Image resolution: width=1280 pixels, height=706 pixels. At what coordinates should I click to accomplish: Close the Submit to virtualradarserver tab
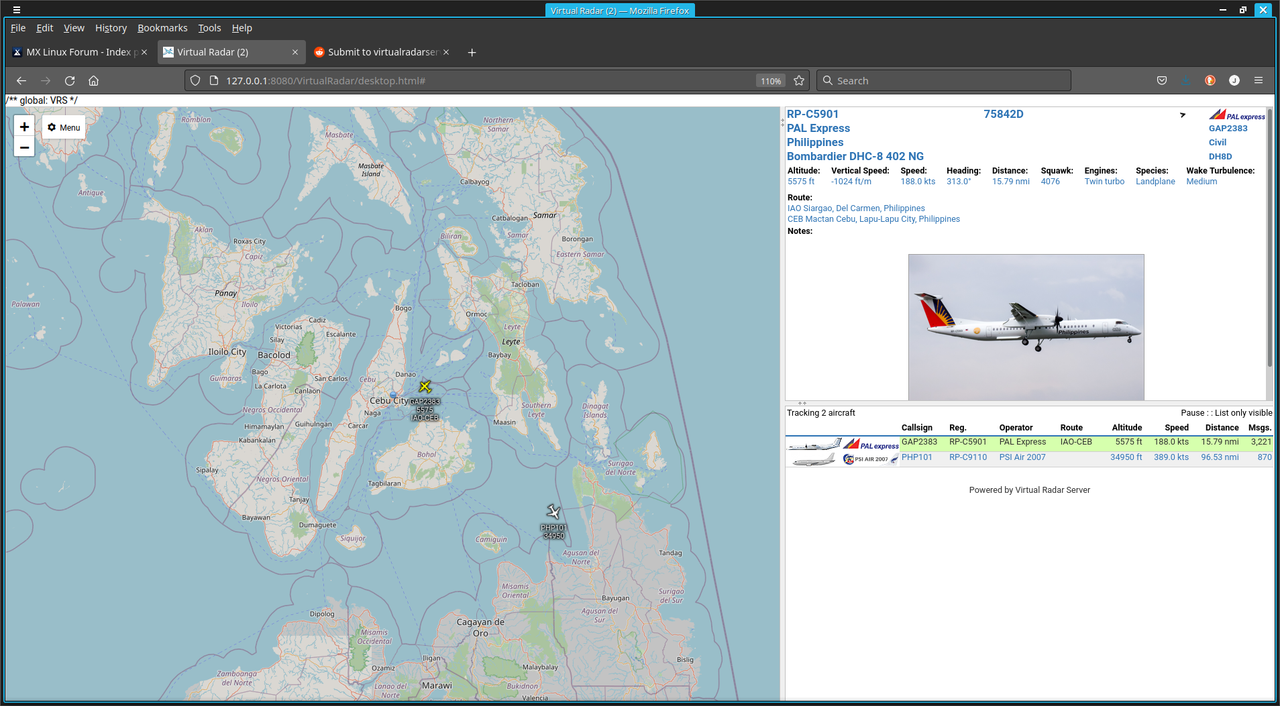click(446, 52)
